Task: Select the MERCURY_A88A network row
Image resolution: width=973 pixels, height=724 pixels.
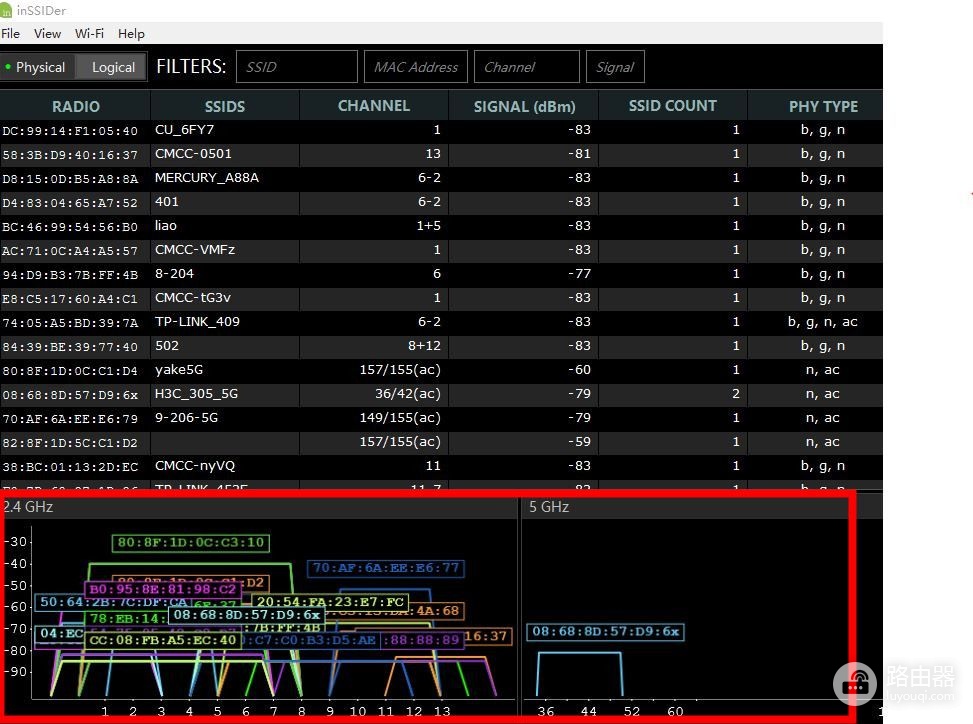Action: 441,178
